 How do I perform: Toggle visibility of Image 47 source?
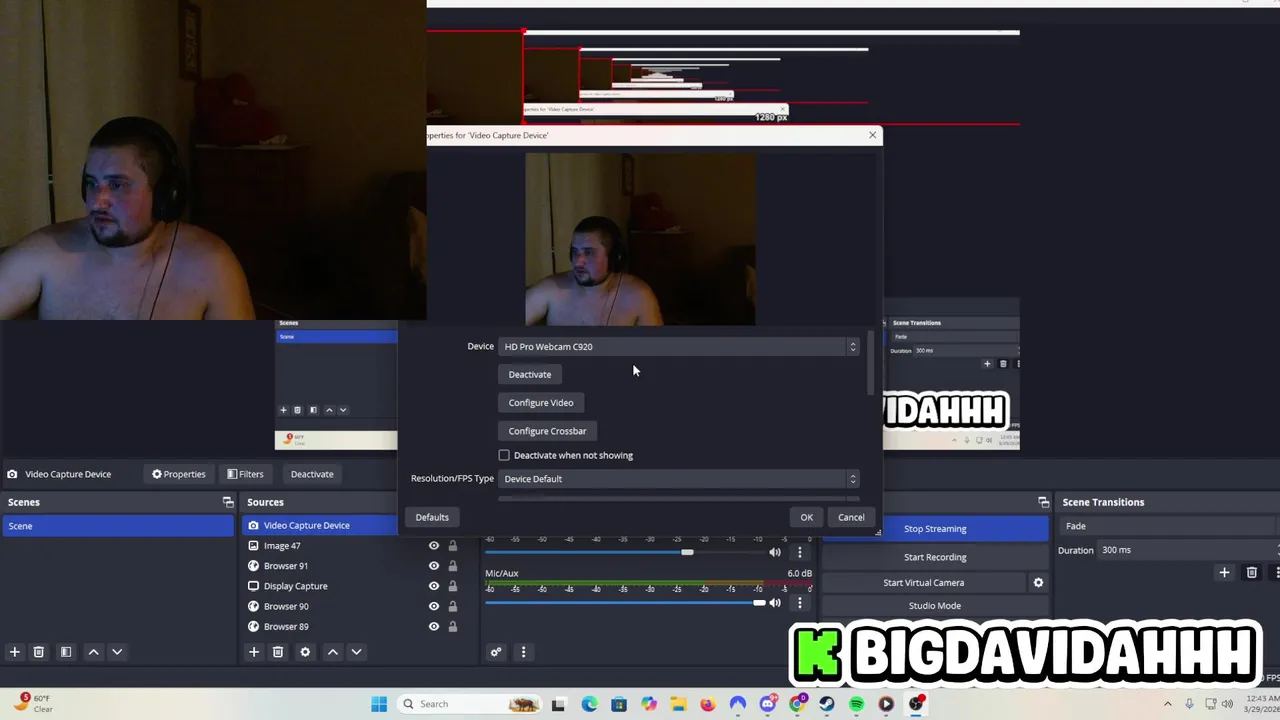(x=434, y=546)
